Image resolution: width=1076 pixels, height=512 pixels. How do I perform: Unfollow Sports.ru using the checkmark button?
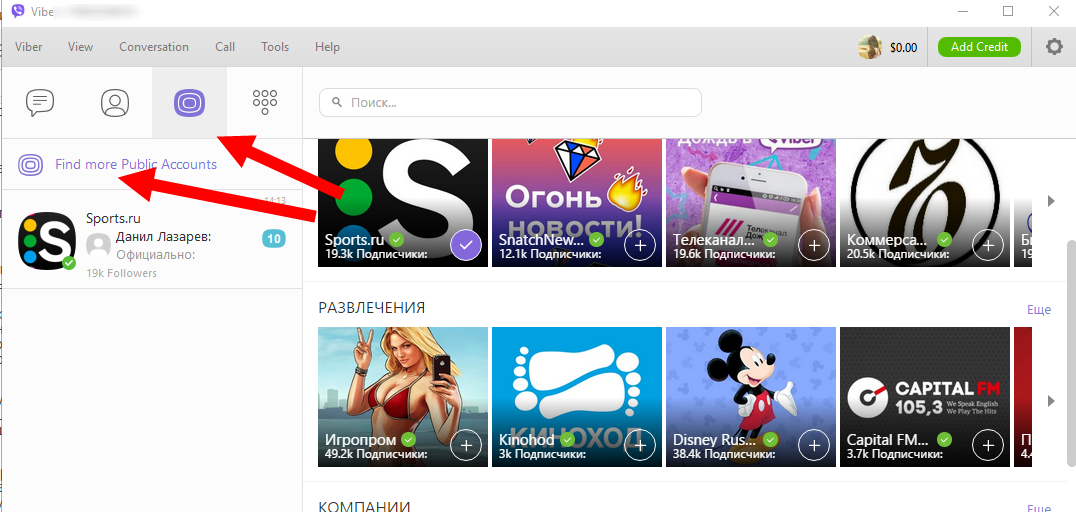coord(466,245)
